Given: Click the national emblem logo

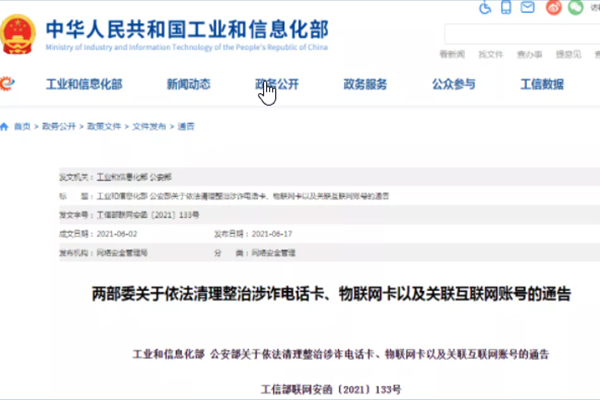Looking at the screenshot, I should click(18, 34).
